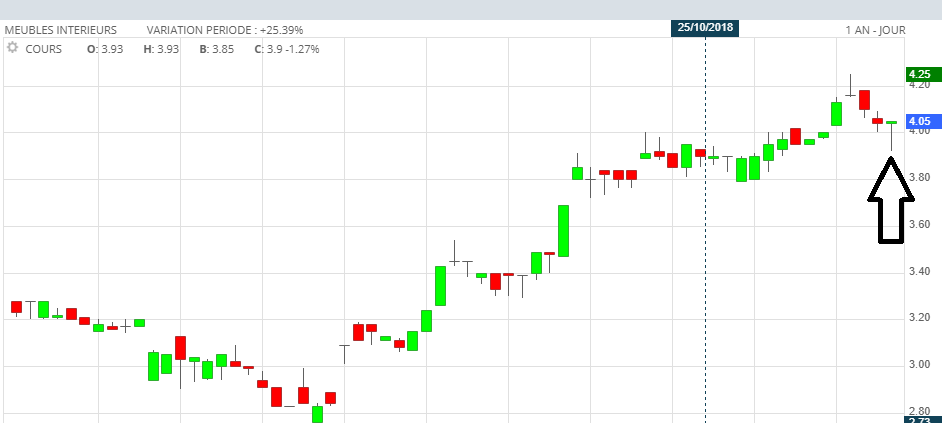Select the opening value O: 3.93
The height and width of the screenshot is (423, 942).
coord(105,49)
